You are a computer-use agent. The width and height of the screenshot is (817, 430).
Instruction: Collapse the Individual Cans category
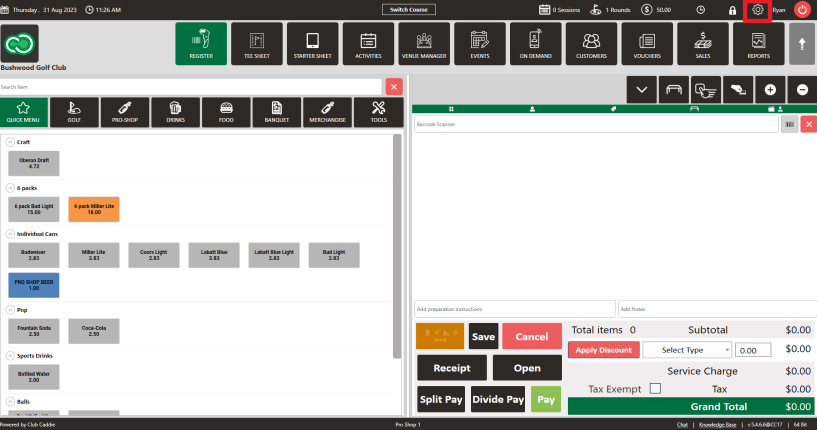[10, 234]
